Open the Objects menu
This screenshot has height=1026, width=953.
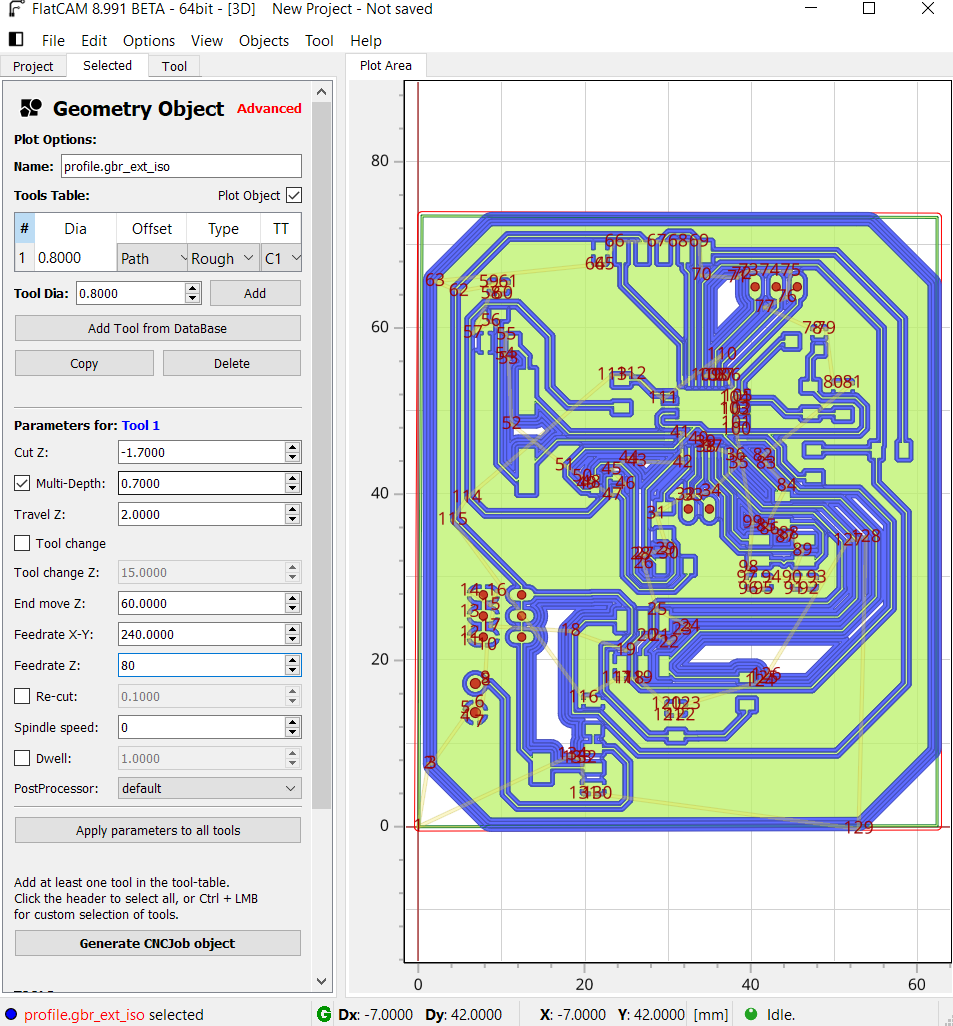click(x=264, y=41)
